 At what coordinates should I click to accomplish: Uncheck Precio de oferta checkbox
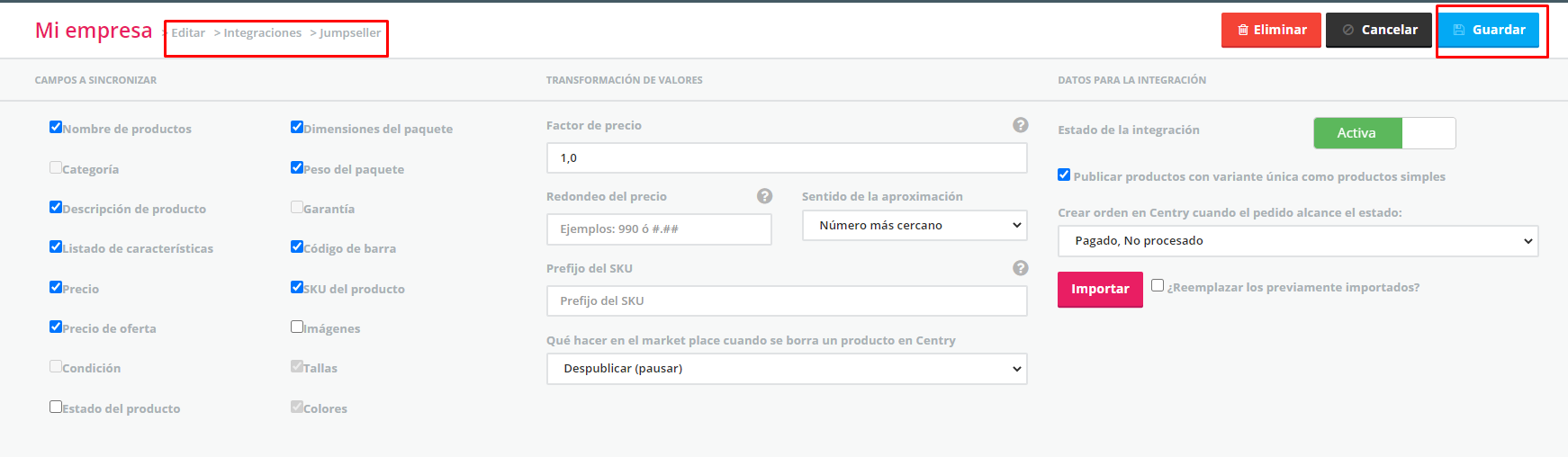[56, 327]
